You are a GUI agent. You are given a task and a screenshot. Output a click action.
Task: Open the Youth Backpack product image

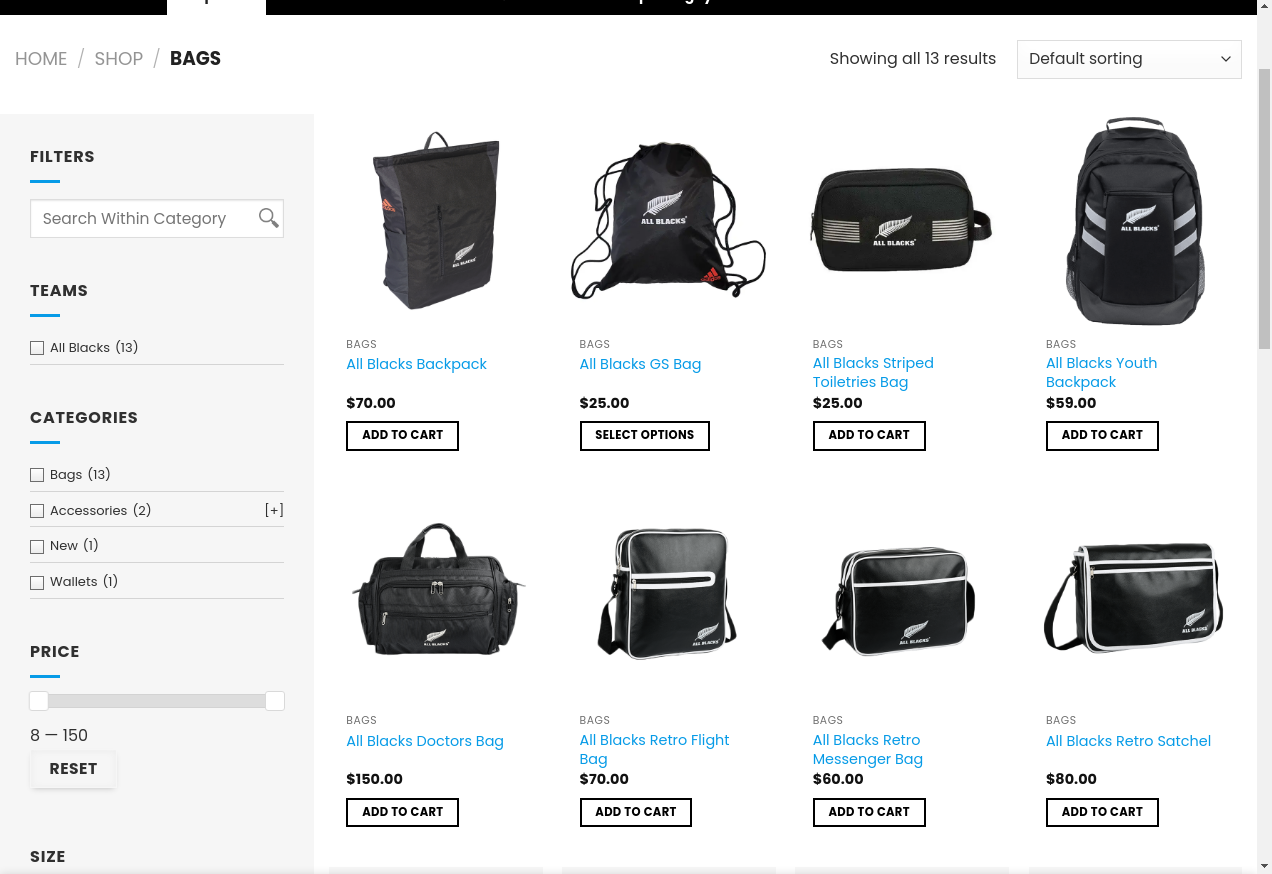click(x=1135, y=221)
